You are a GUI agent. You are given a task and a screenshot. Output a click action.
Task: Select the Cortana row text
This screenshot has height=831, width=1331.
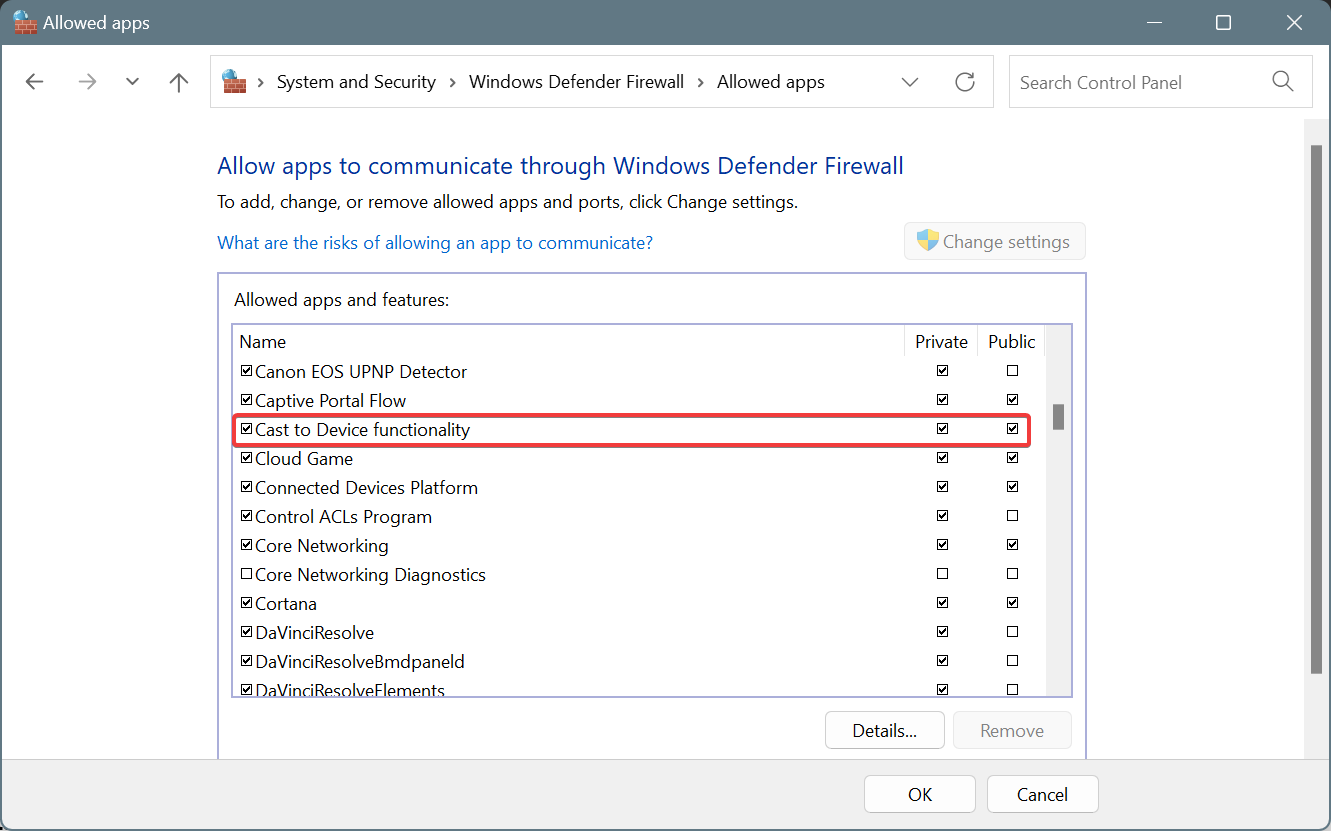coord(286,603)
